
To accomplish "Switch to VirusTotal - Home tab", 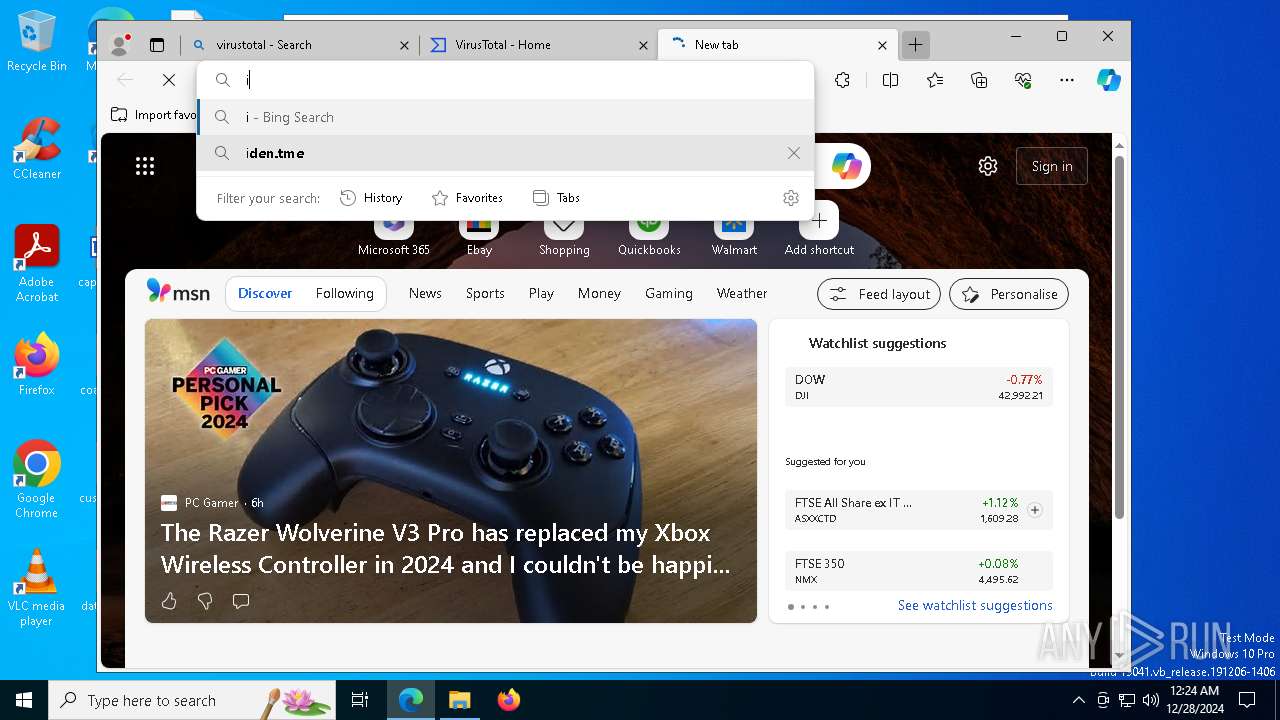I will pos(538,45).
